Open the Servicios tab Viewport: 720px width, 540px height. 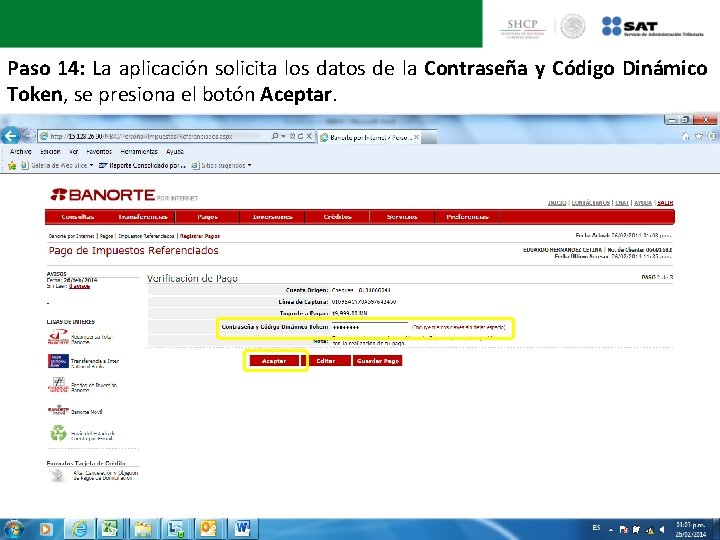point(402,217)
